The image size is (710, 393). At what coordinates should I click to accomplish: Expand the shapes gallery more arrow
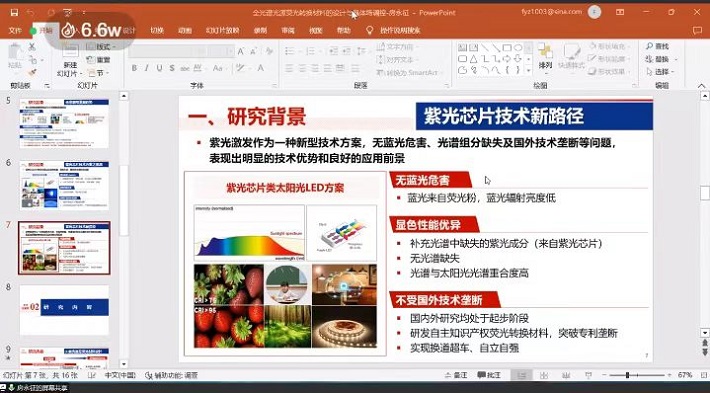click(528, 71)
